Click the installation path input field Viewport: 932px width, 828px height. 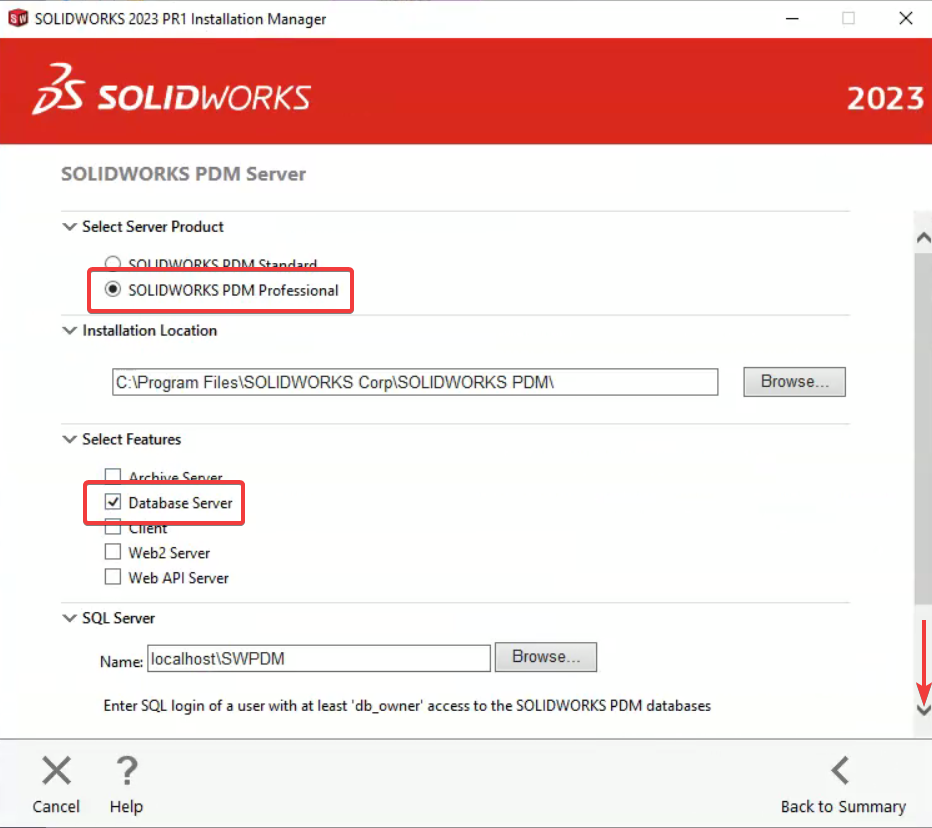415,382
